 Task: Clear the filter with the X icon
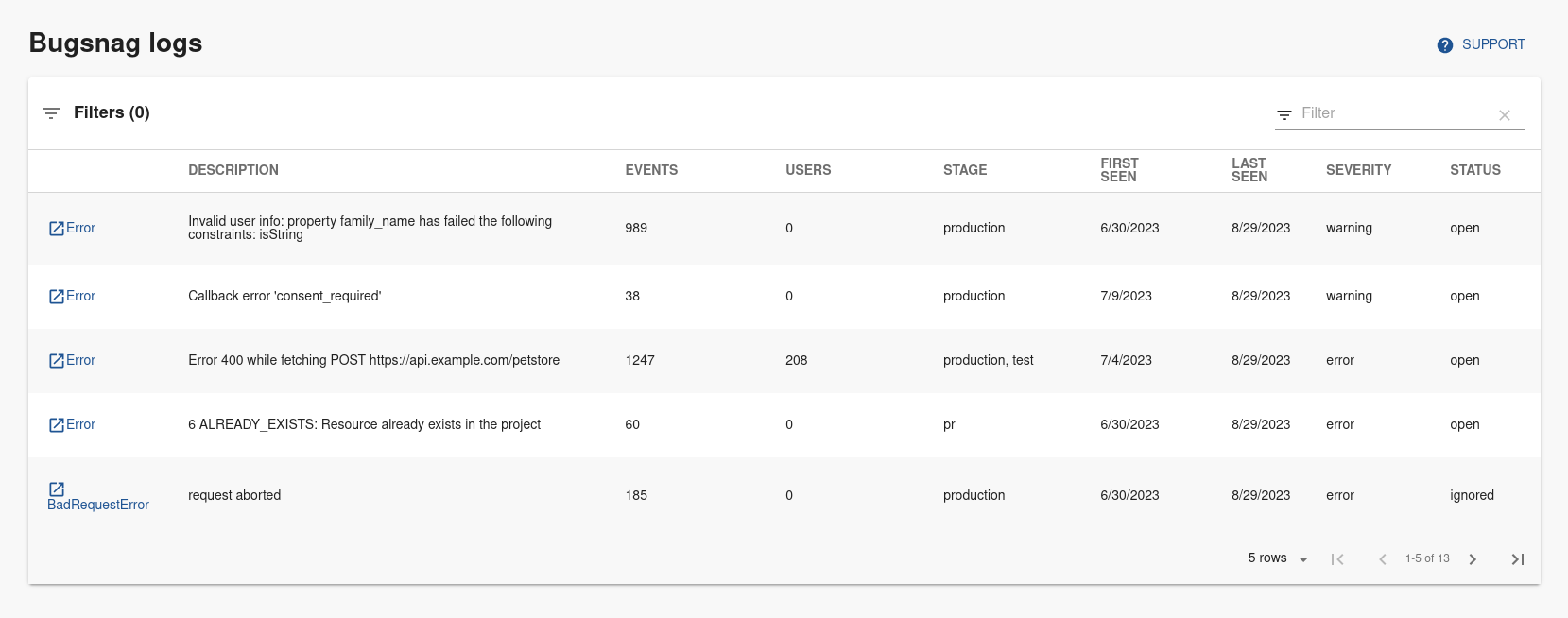(1505, 115)
